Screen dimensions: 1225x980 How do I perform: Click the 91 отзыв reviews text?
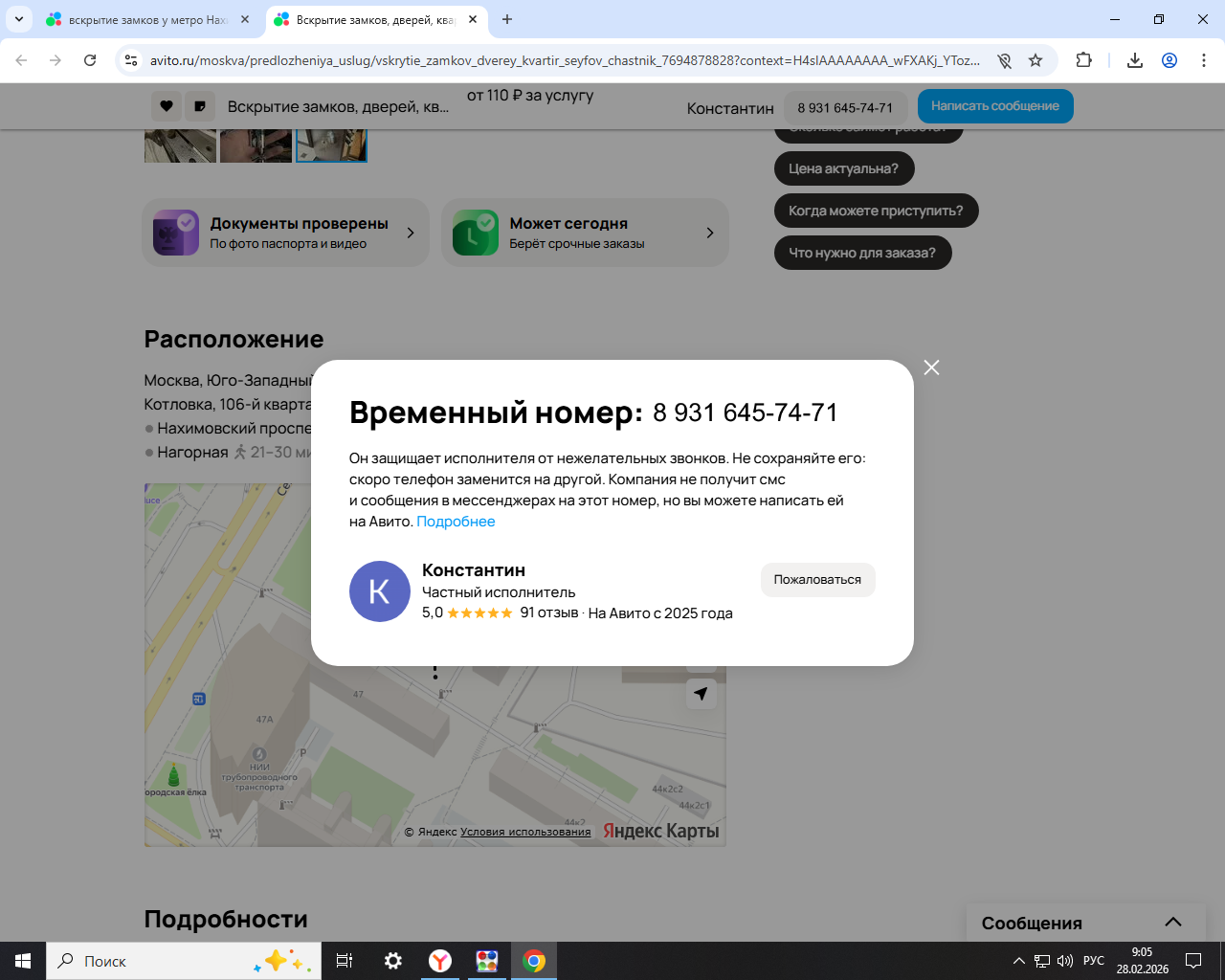point(549,612)
